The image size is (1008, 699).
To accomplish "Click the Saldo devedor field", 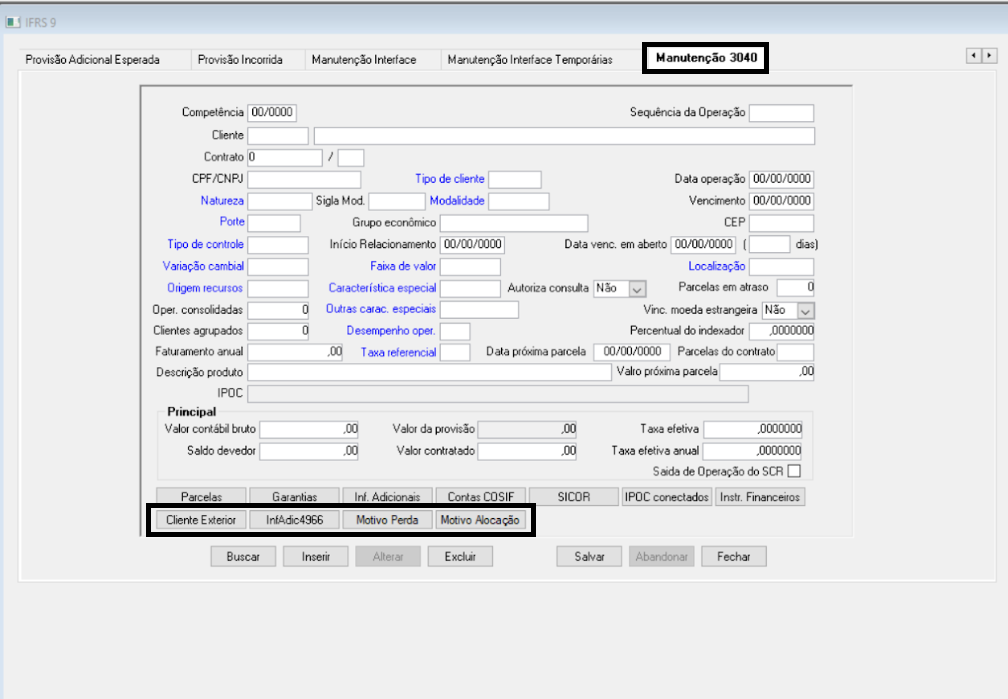I will tap(309, 451).
